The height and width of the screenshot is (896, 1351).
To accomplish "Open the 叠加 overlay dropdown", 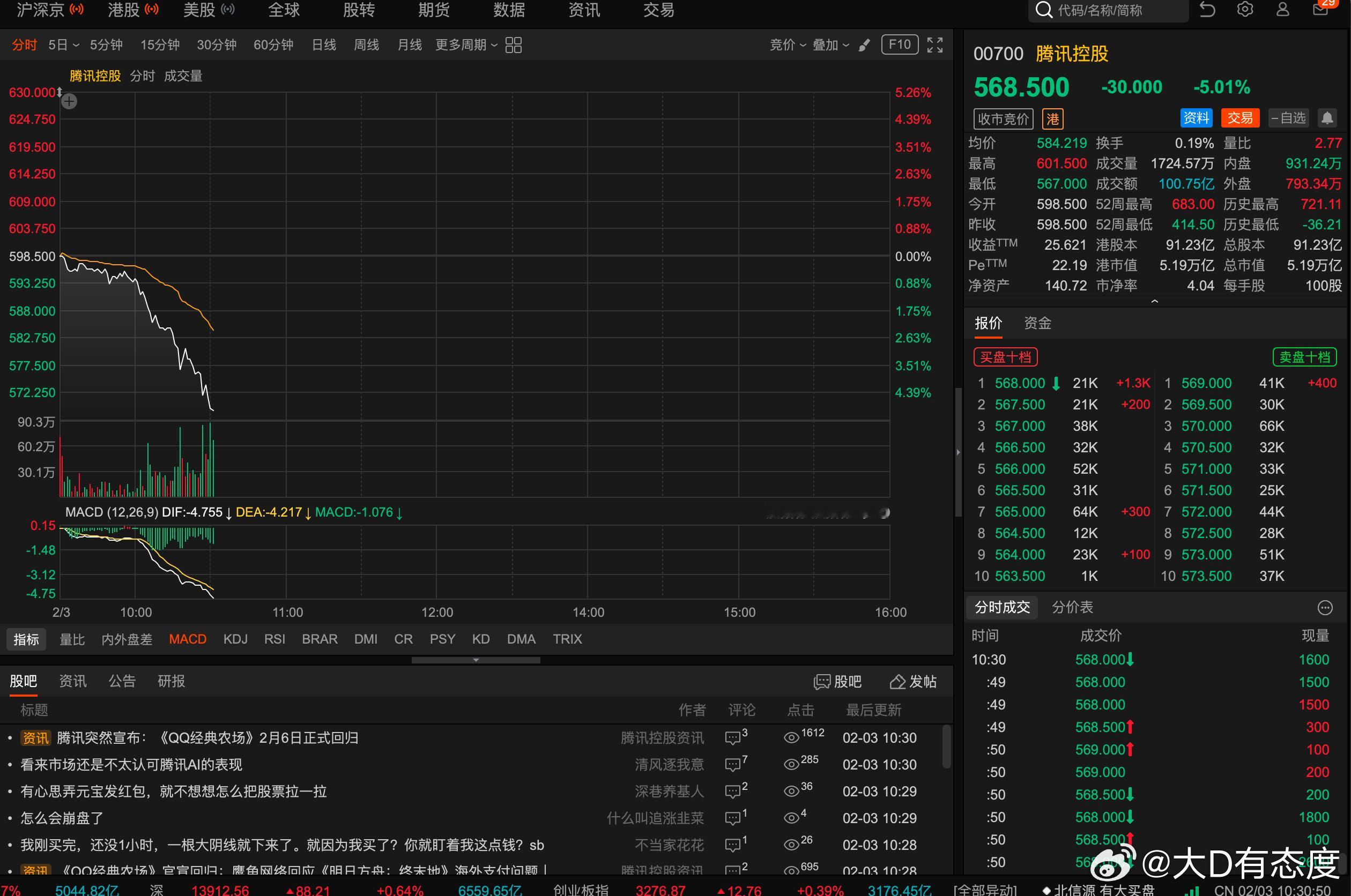I will click(830, 45).
